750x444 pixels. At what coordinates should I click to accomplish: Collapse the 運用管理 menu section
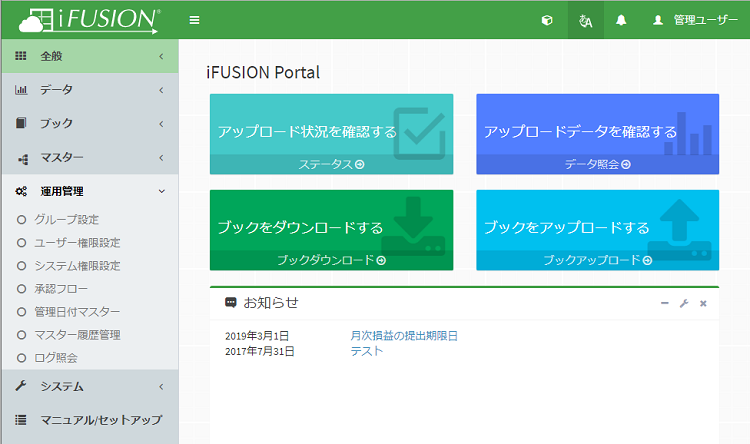tap(89, 191)
